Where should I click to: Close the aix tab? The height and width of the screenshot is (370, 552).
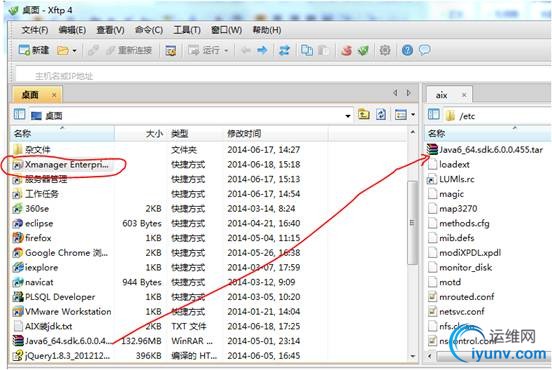[464, 95]
